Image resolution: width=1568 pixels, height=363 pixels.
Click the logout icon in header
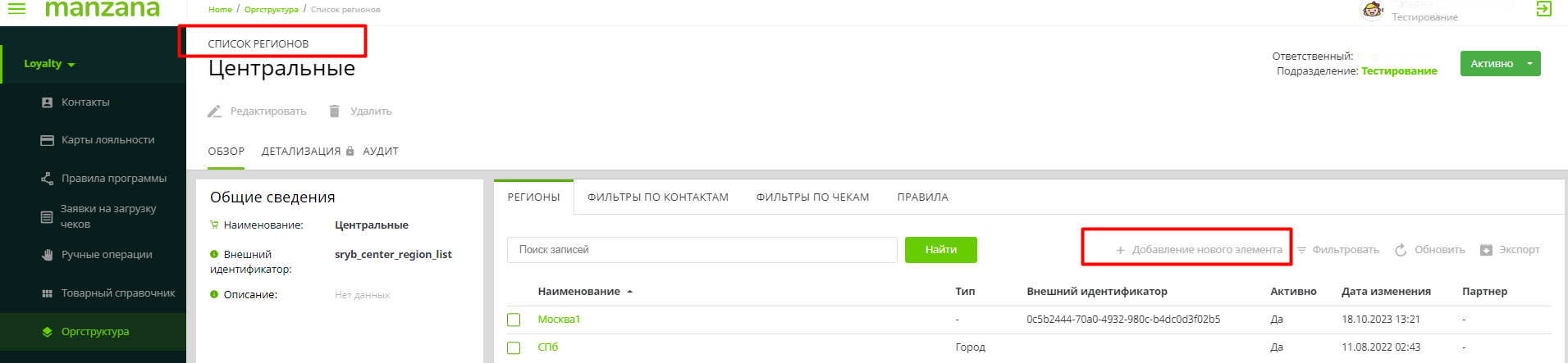tap(1543, 9)
